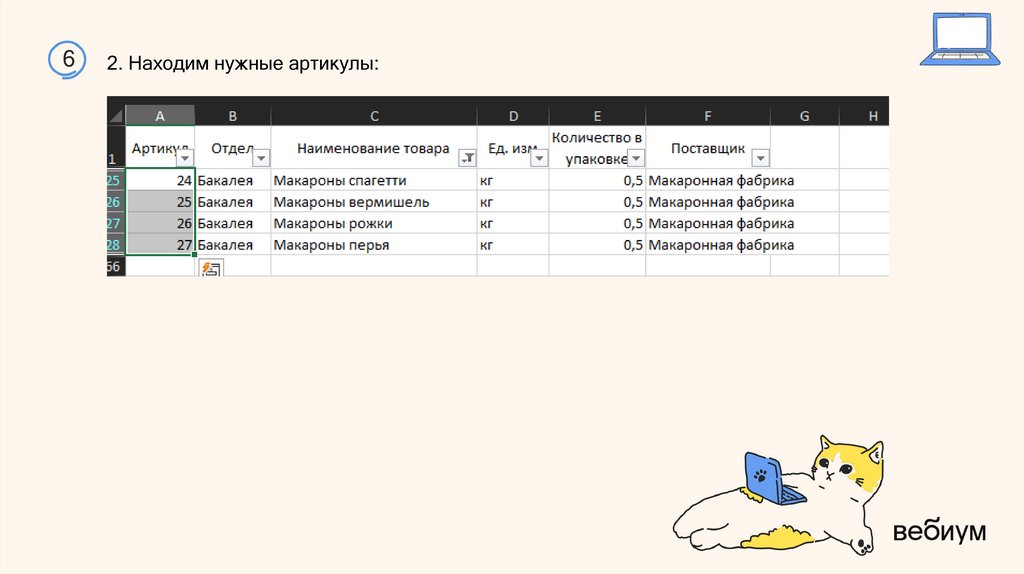Select column G header
This screenshot has width=1024, height=574.
[x=805, y=116]
